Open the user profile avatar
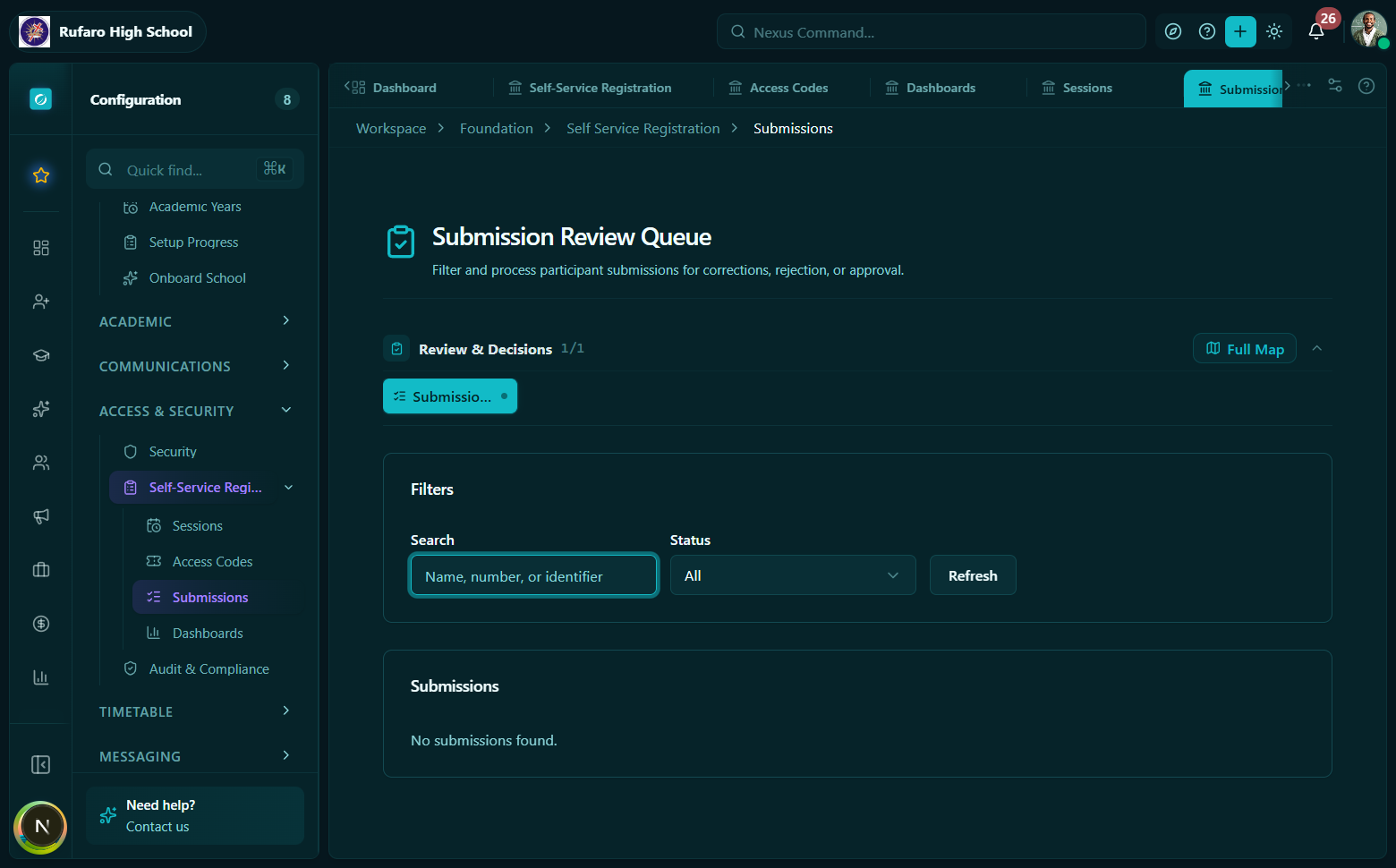Image resolution: width=1396 pixels, height=868 pixels. 1368,30
